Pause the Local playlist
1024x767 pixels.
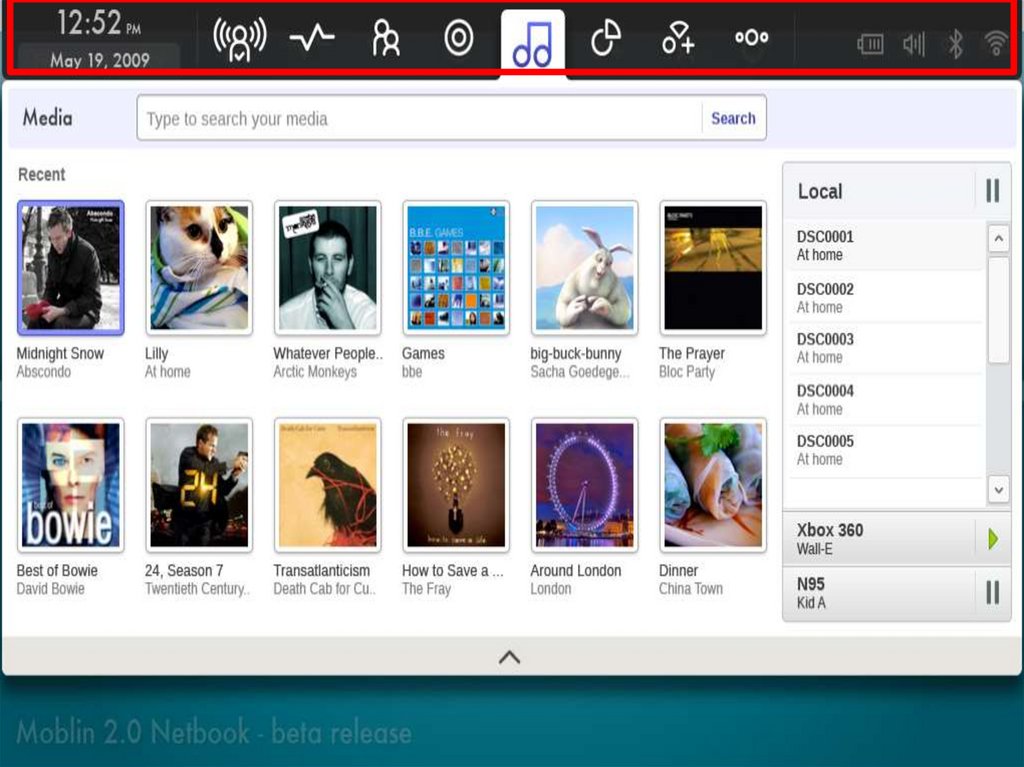pos(993,191)
